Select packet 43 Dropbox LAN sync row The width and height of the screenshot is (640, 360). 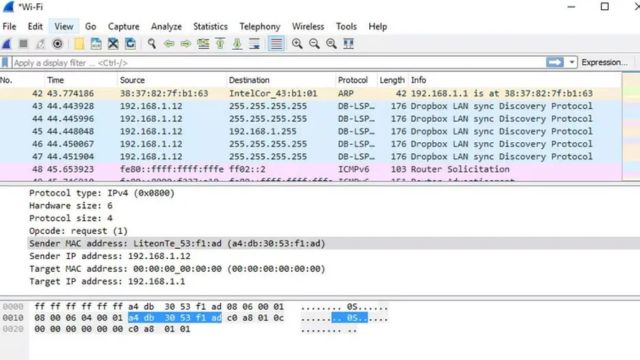click(311, 106)
